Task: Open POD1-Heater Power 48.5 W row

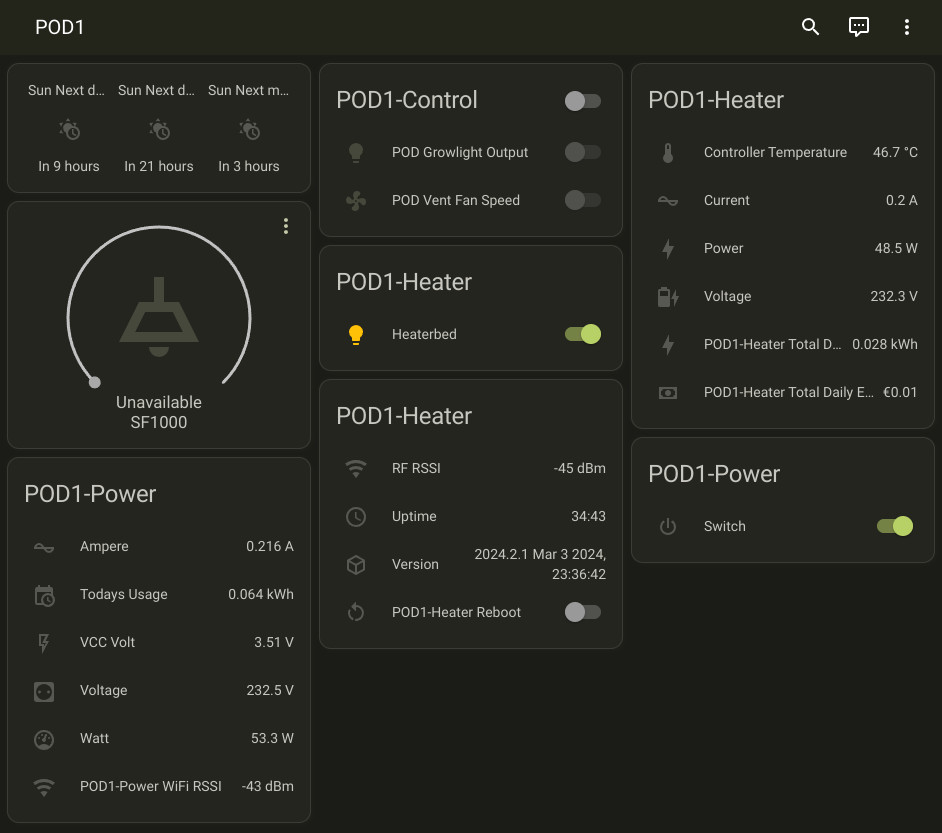Action: 783,248
